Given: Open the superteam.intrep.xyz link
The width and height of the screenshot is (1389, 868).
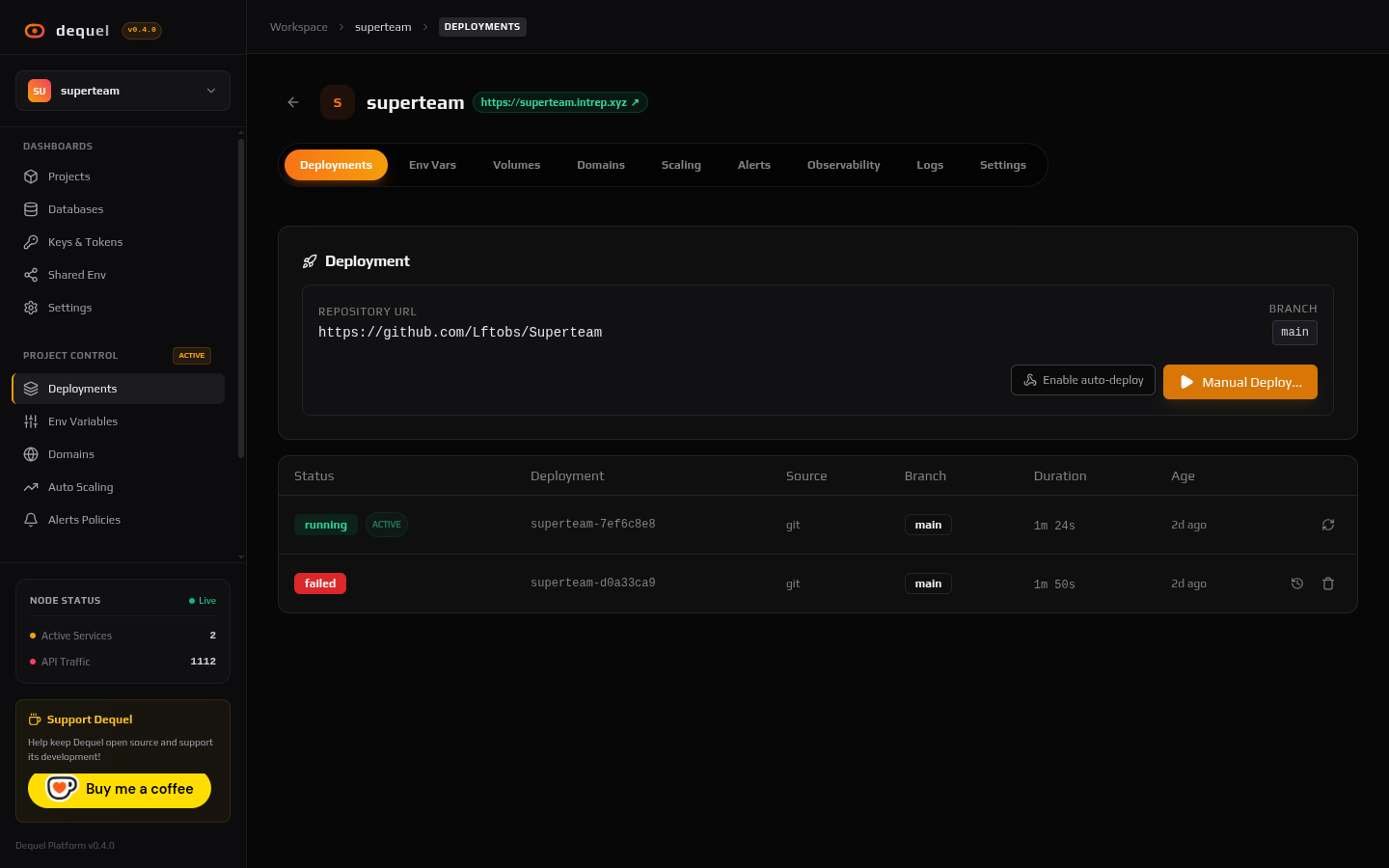Looking at the screenshot, I should point(559,102).
